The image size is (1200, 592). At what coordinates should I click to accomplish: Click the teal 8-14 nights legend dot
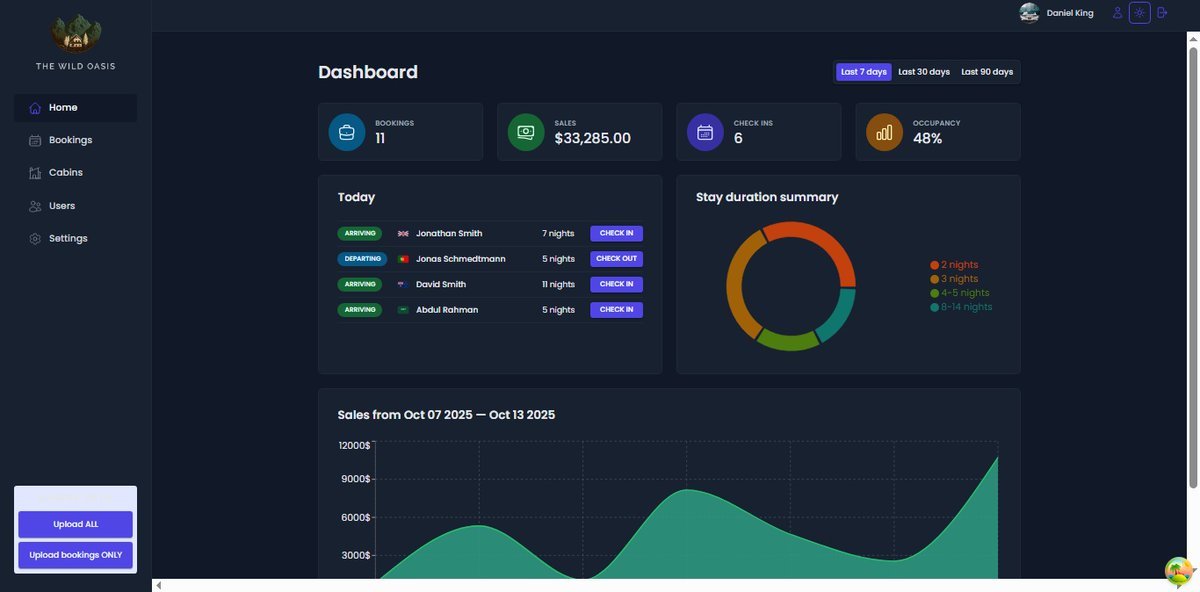pyautogui.click(x=935, y=307)
